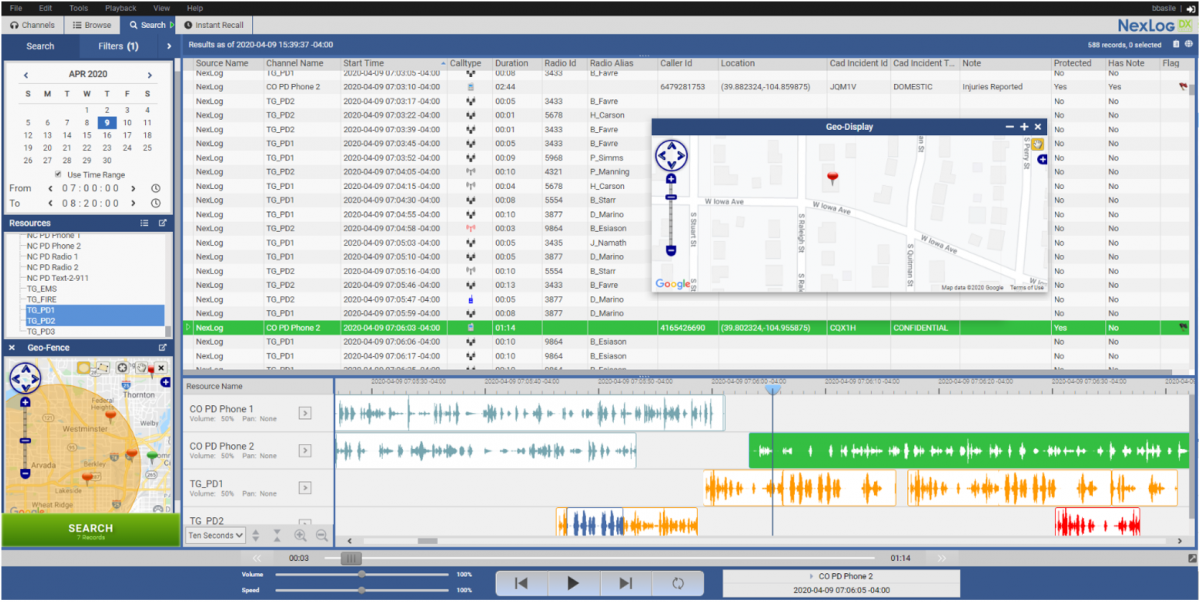Expand the highlighted CO PD Phone 2 row arrow

pos(187,327)
